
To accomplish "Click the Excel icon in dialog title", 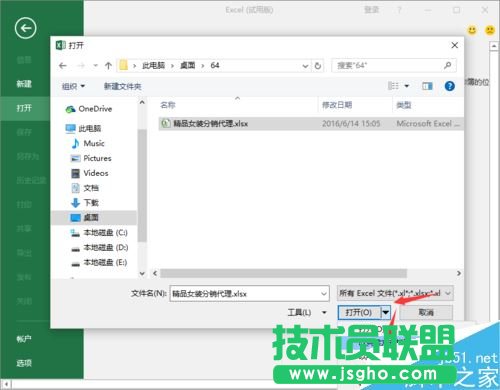I will pos(61,45).
